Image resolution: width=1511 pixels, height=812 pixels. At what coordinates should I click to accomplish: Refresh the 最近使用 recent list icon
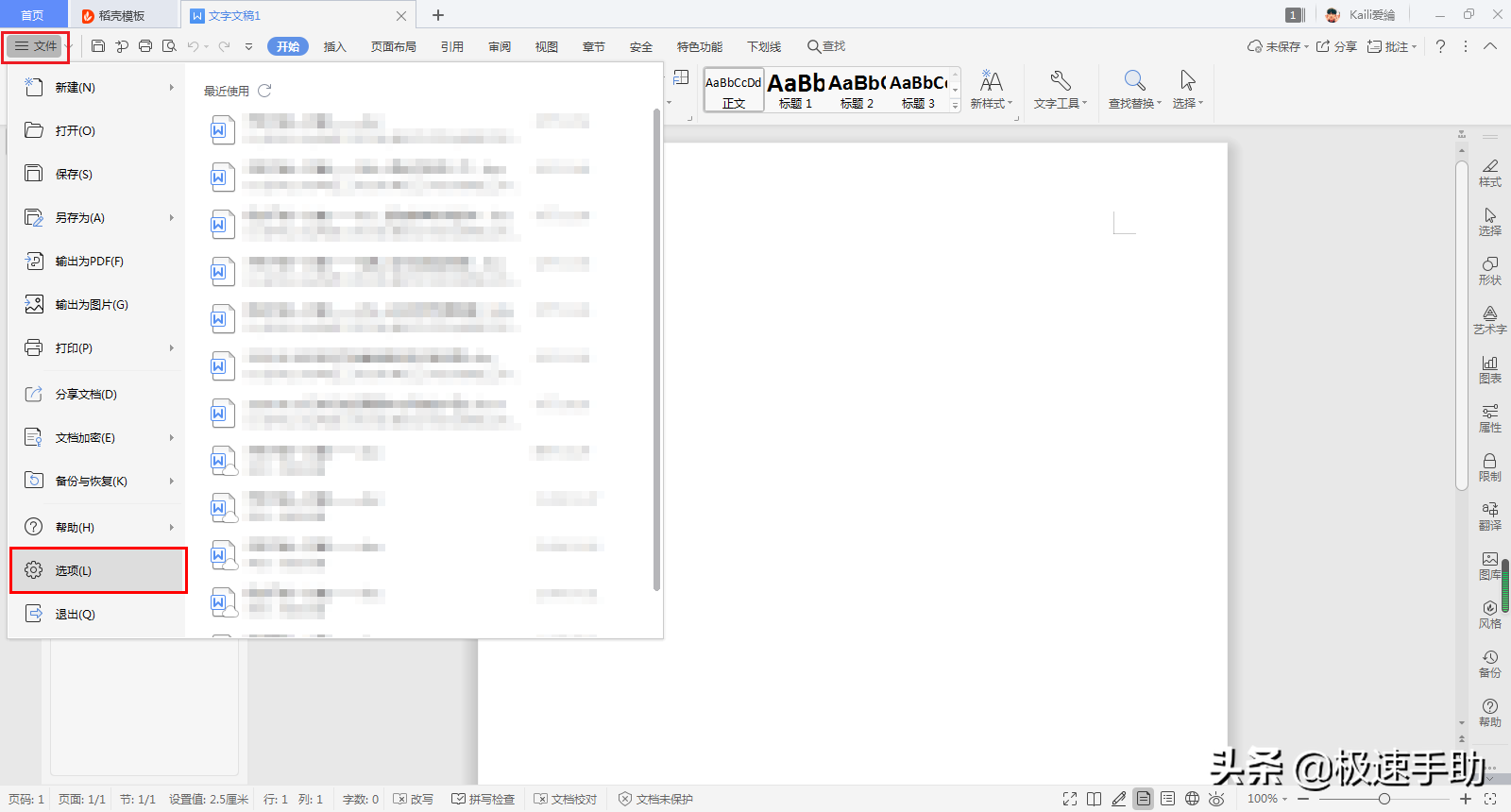[x=264, y=91]
